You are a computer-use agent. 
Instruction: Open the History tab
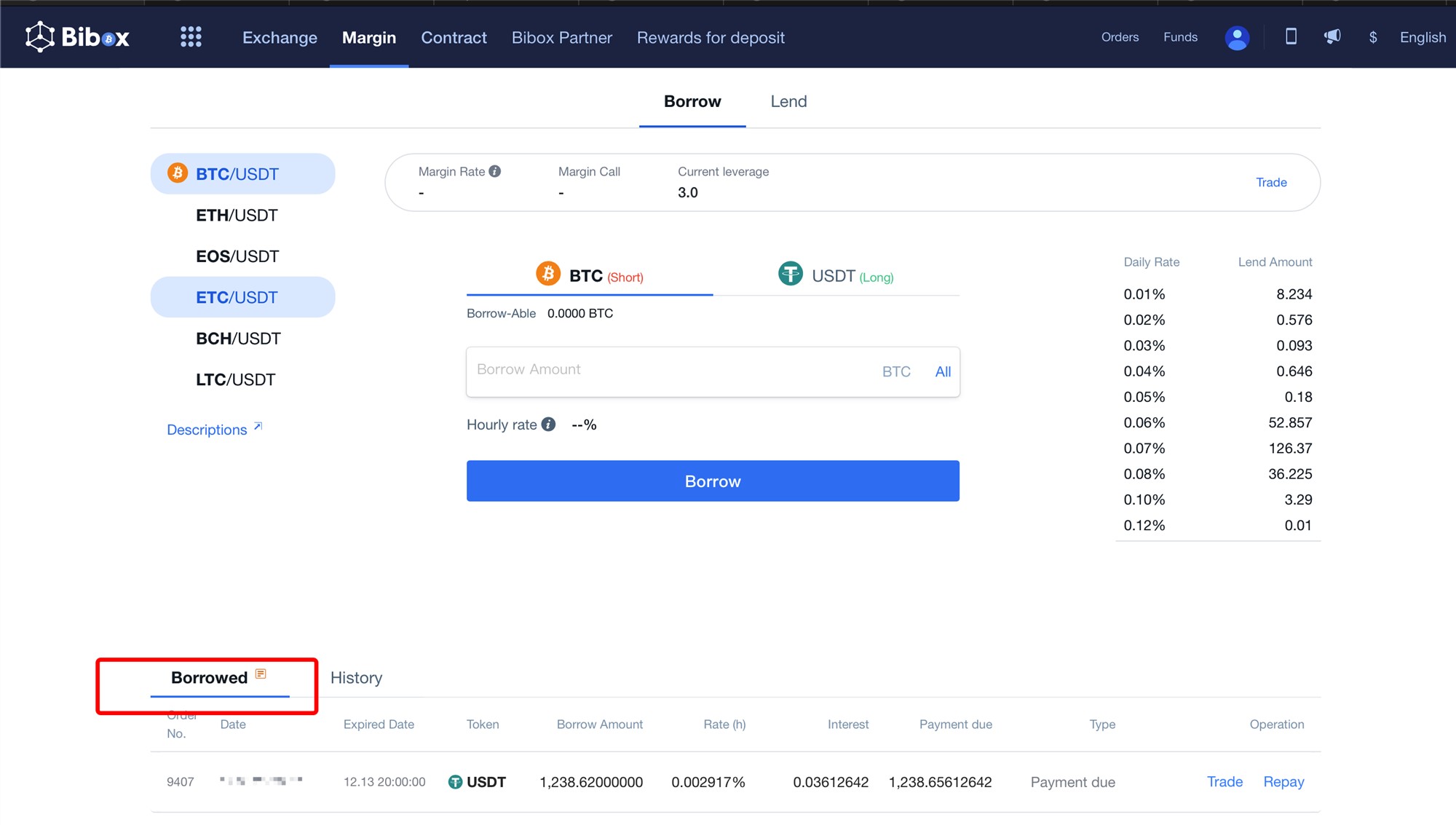click(356, 678)
